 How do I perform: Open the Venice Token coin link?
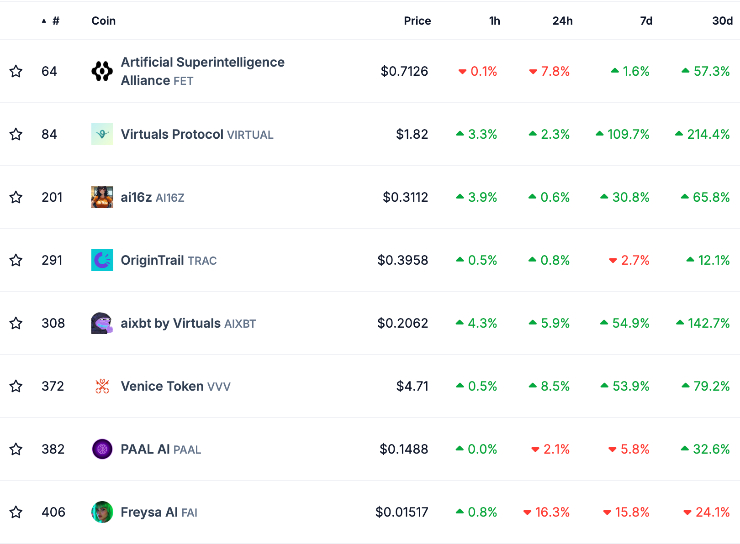click(155, 386)
